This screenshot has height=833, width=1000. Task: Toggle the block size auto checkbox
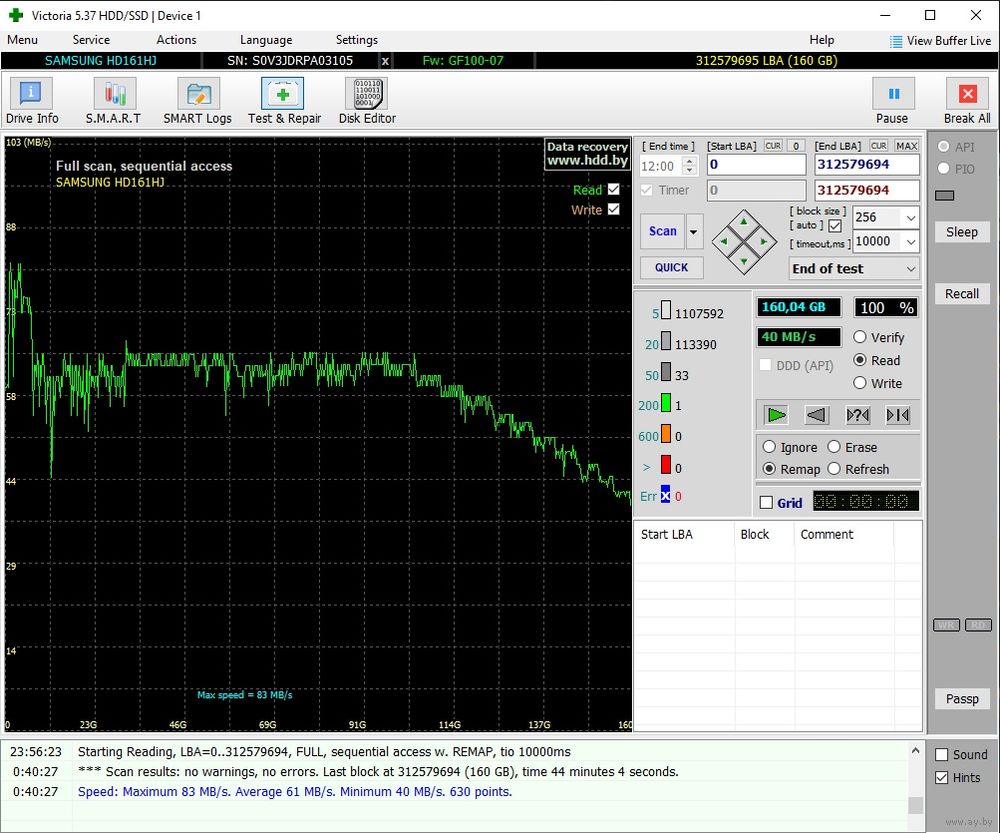click(835, 226)
